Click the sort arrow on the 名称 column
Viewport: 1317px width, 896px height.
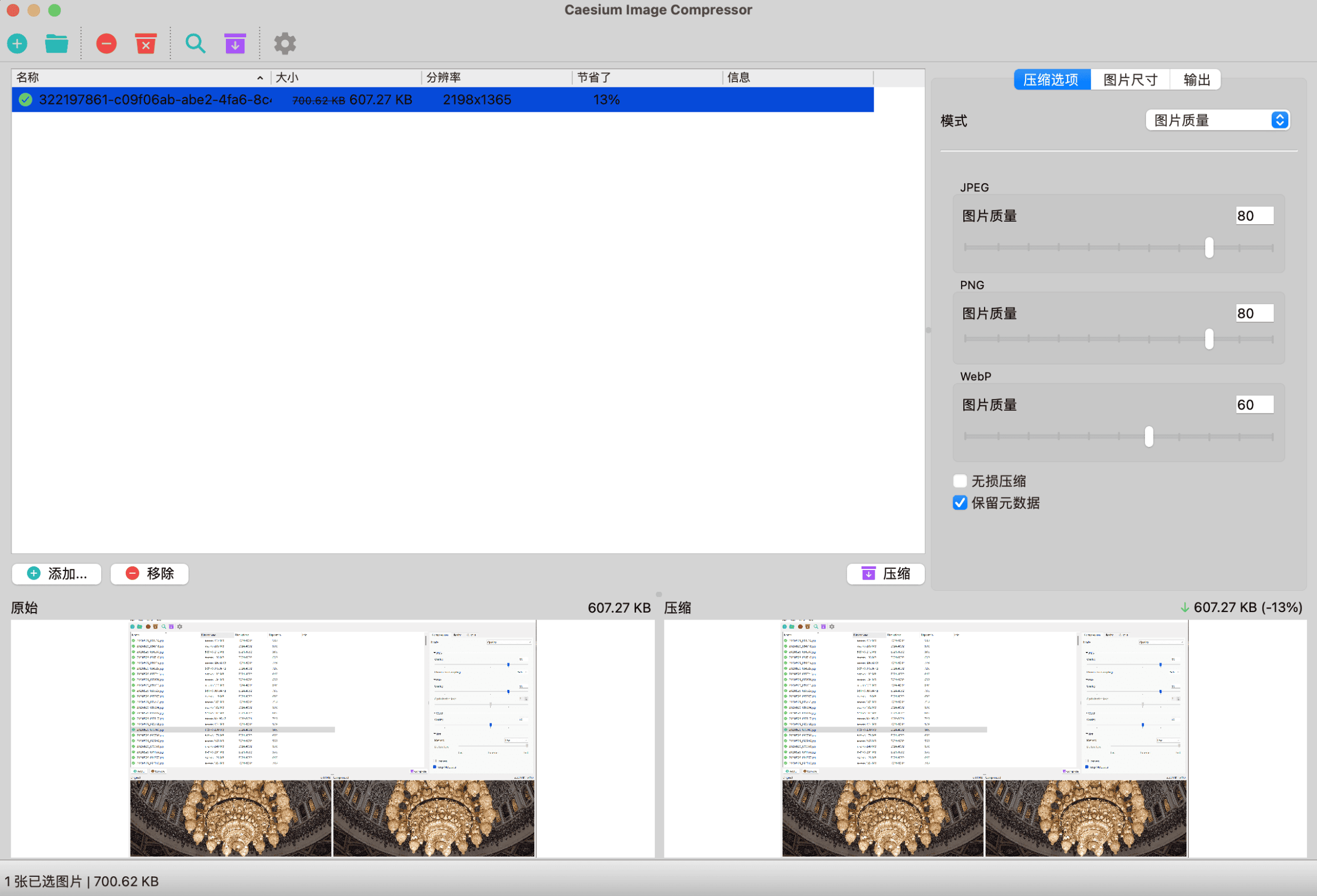click(260, 78)
